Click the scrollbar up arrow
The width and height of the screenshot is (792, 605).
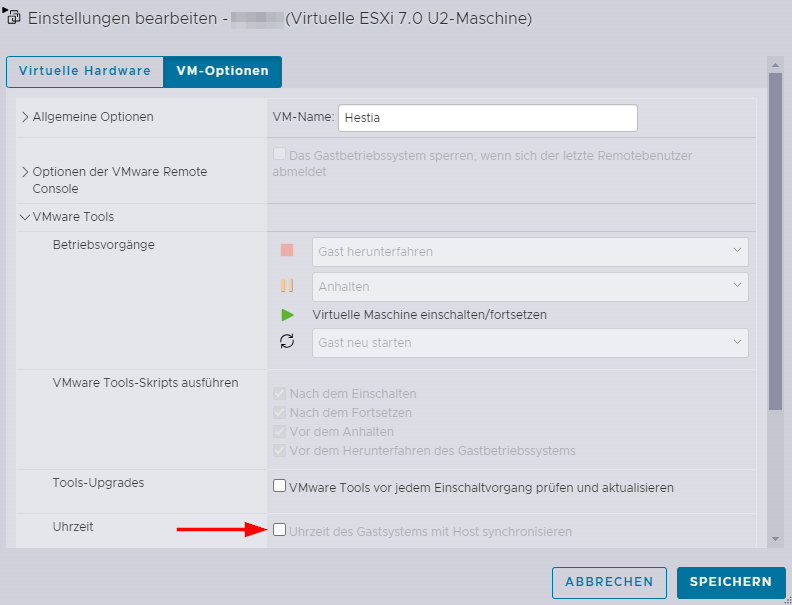[775, 65]
